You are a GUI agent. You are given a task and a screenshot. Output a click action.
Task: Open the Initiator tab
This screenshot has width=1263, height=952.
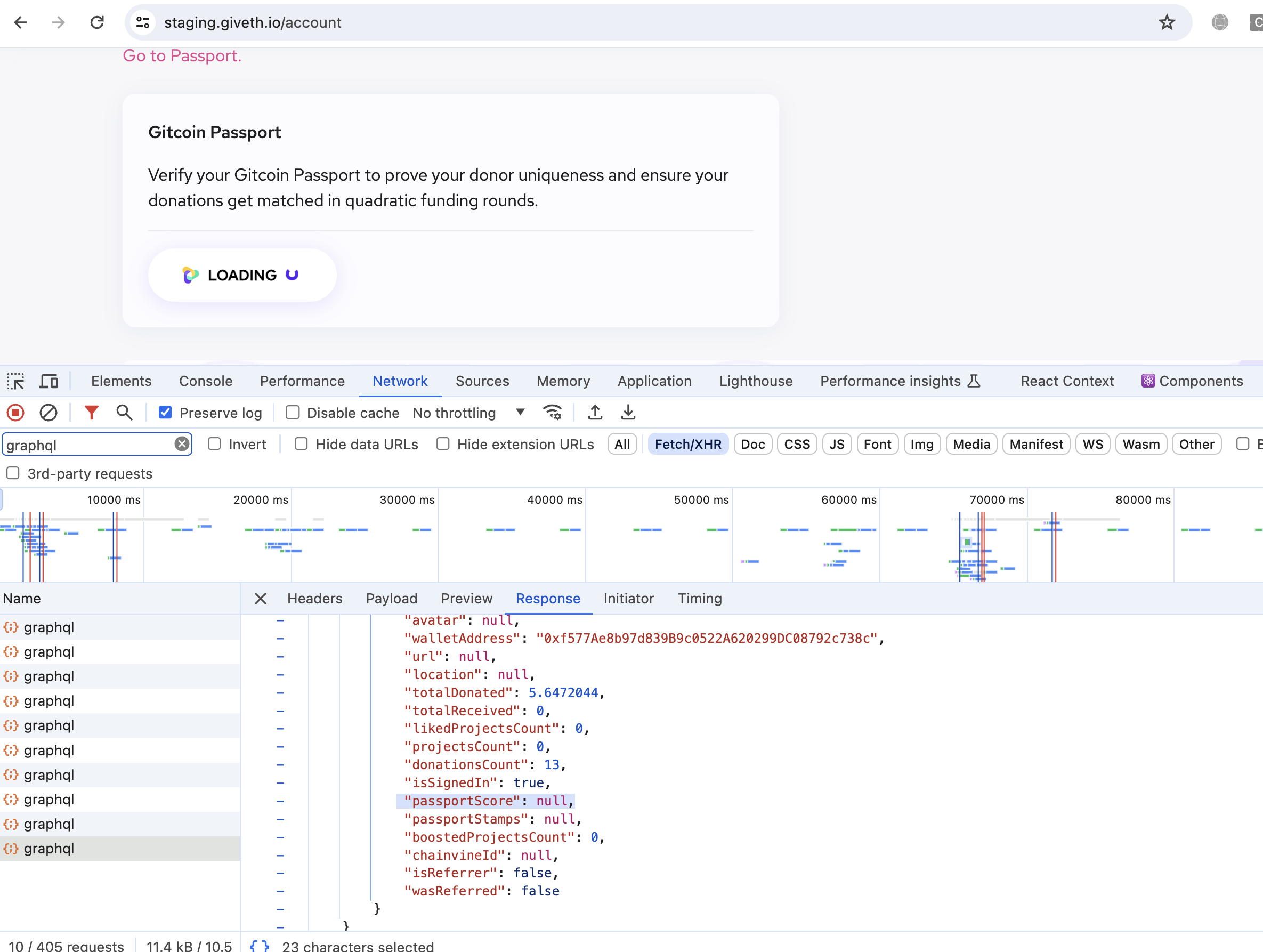(x=628, y=598)
